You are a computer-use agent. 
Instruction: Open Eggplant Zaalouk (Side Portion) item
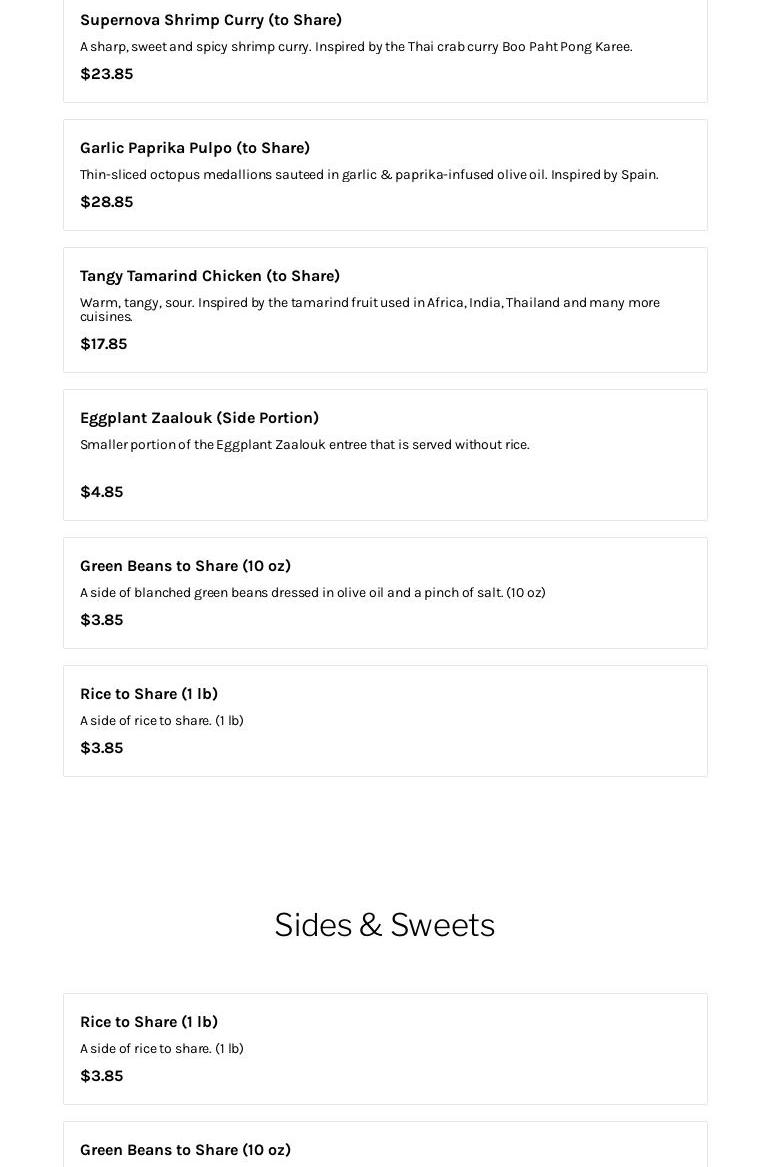[199, 418]
